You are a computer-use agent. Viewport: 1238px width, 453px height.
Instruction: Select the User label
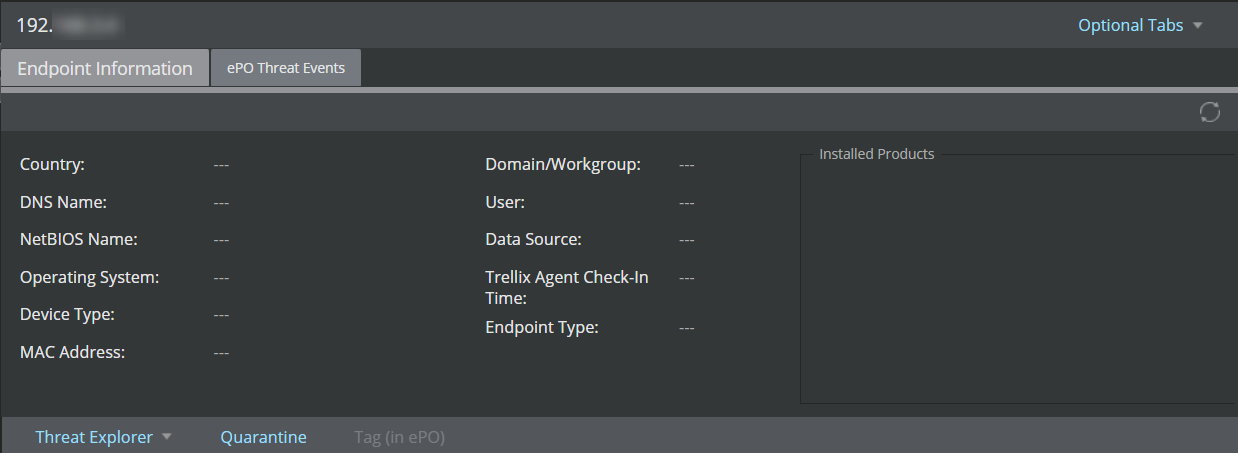(505, 202)
